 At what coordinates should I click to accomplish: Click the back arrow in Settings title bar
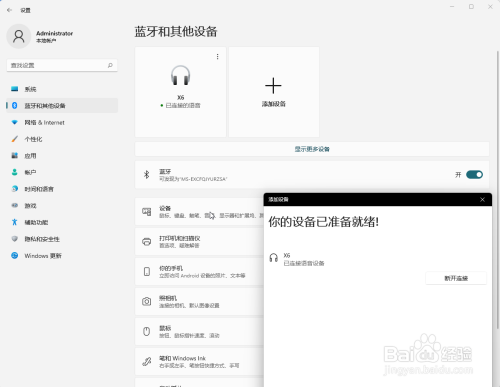pyautogui.click(x=9, y=10)
